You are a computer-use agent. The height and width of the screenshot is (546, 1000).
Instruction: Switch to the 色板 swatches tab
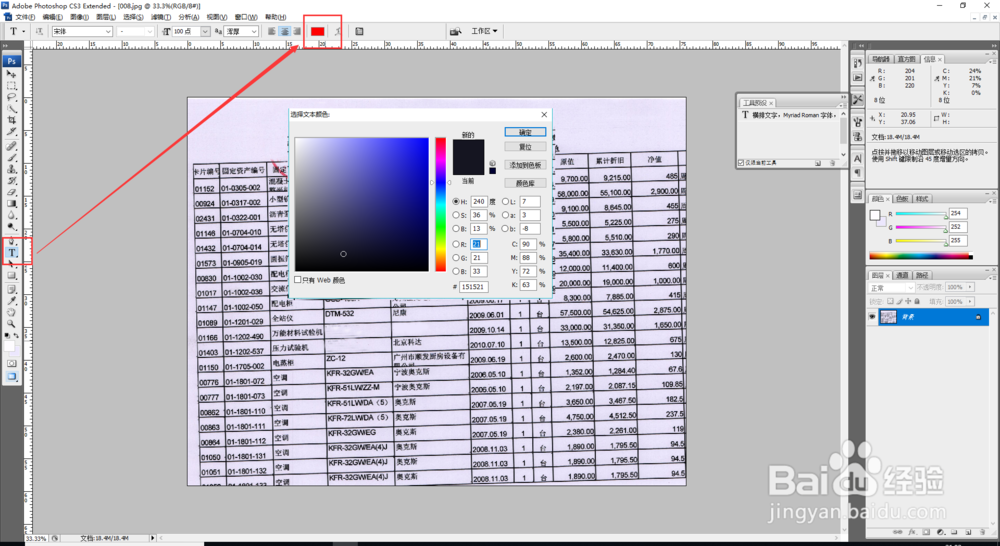(902, 199)
